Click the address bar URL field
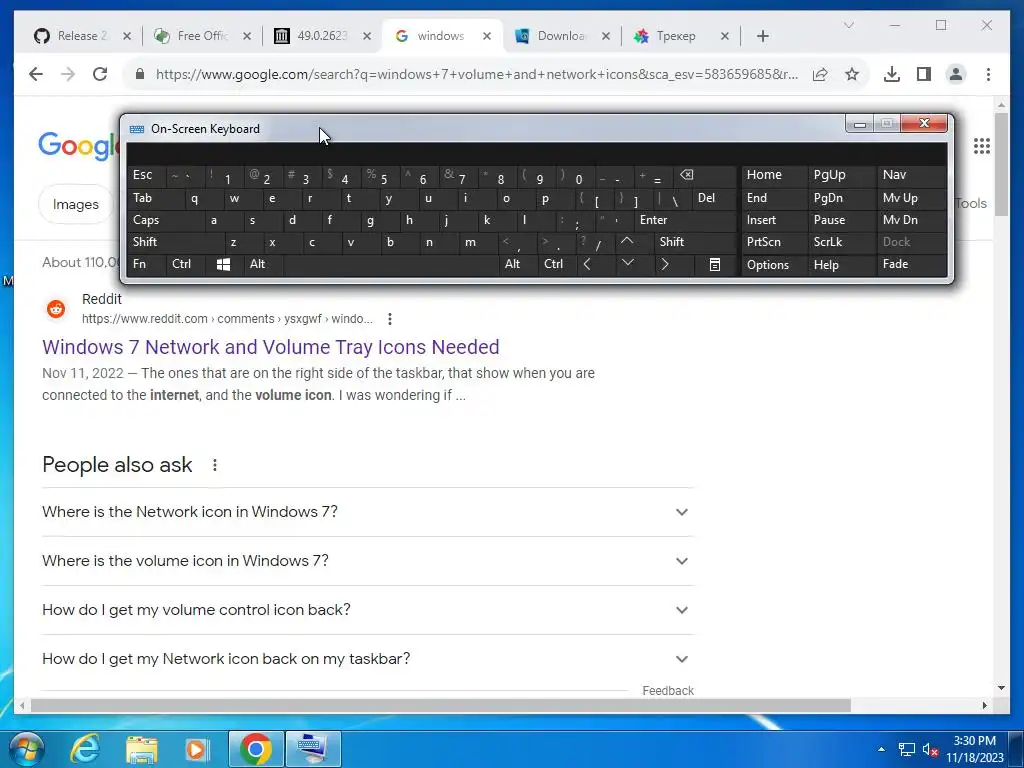The image size is (1024, 768). [x=476, y=74]
